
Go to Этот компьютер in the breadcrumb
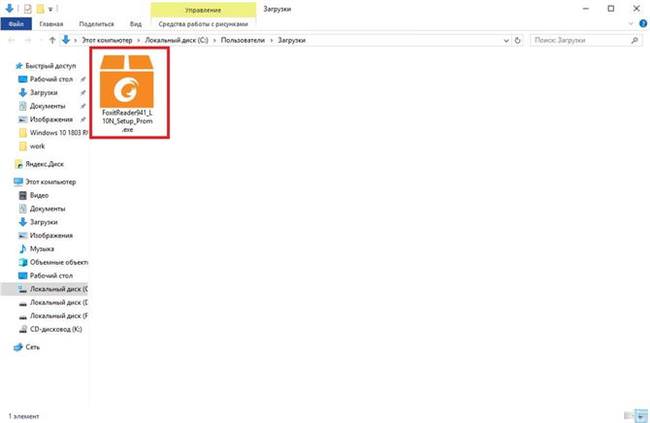107,40
